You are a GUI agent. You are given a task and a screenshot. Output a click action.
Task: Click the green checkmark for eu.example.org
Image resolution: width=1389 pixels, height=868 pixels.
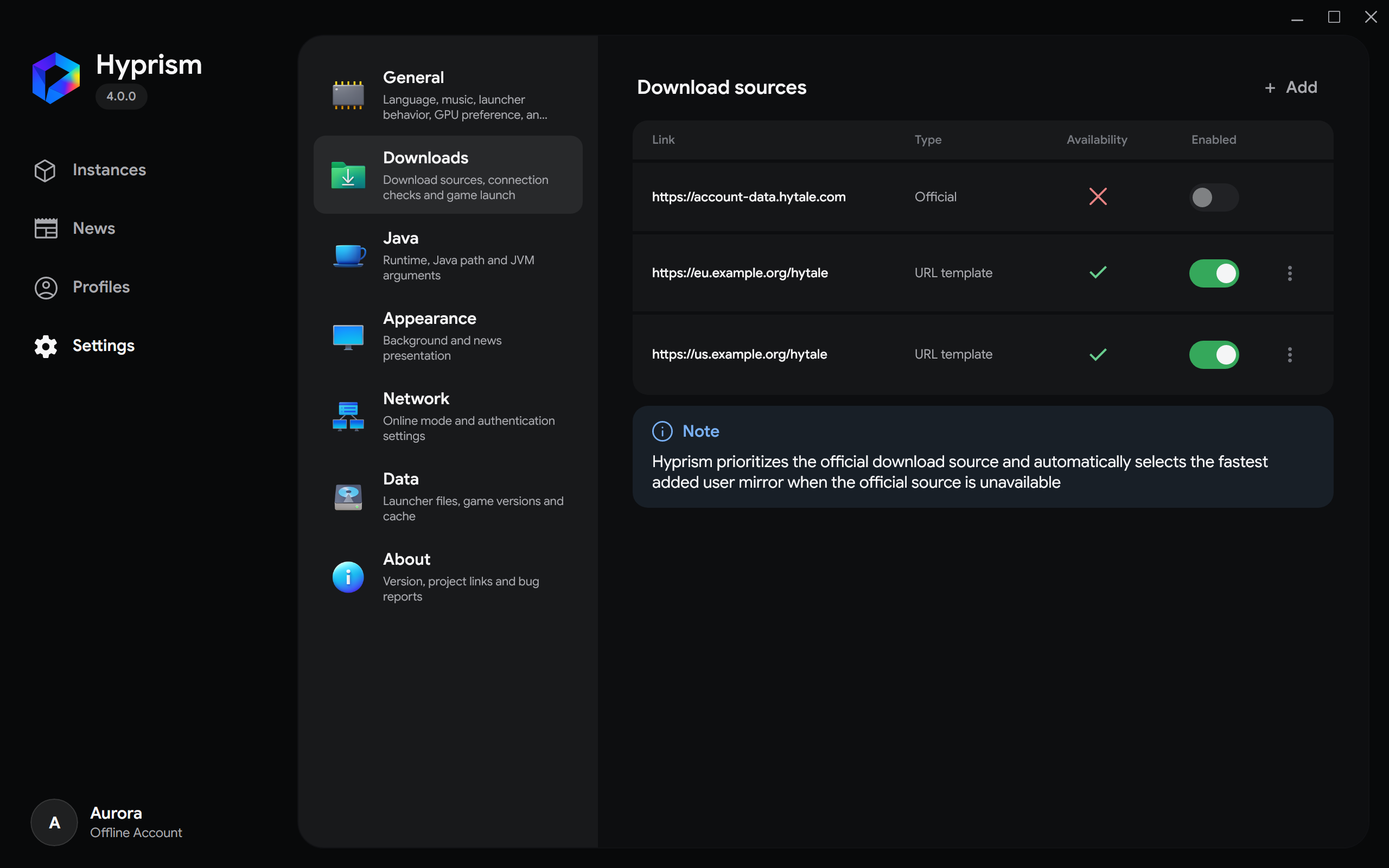[x=1098, y=273]
